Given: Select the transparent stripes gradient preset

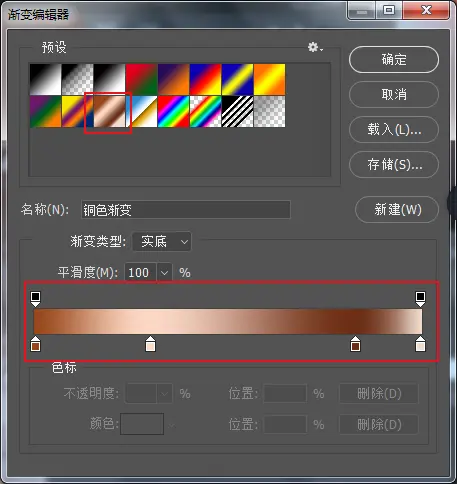Looking at the screenshot, I should pos(237,111).
